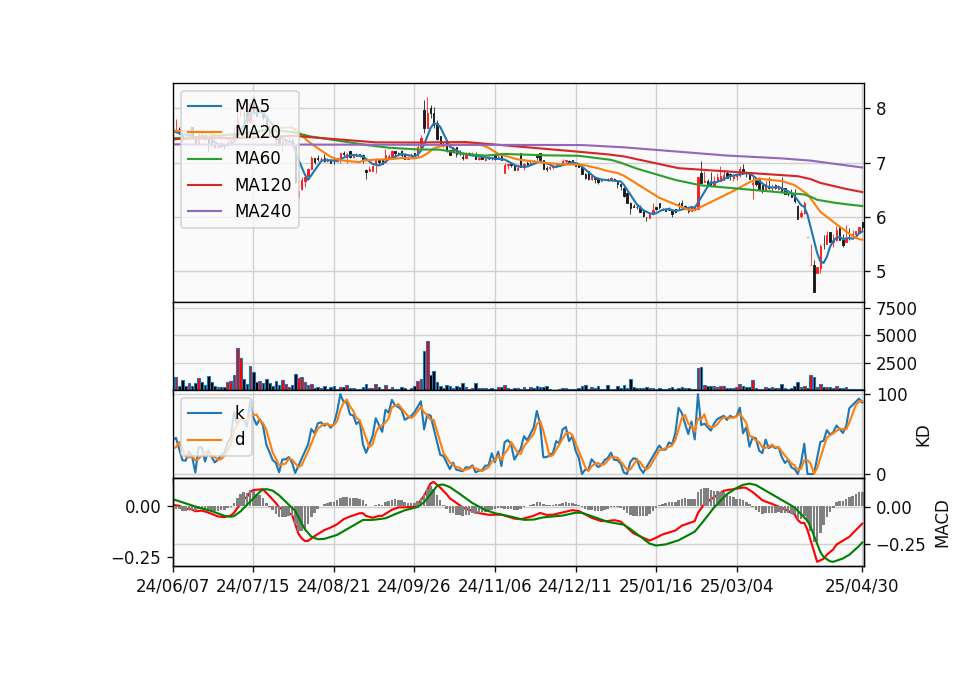
Task: Click the red MA120 legend line sample
Action: coord(205,185)
